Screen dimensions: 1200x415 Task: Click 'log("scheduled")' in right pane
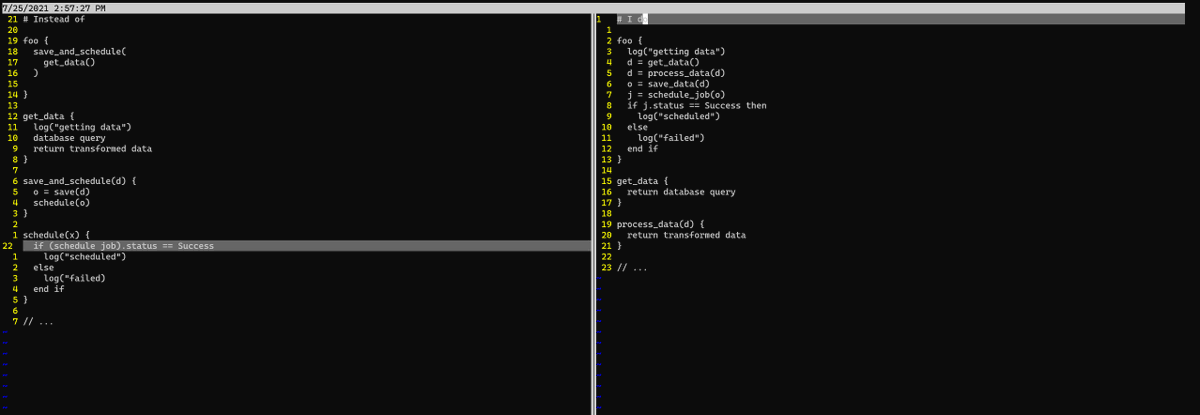click(679, 116)
